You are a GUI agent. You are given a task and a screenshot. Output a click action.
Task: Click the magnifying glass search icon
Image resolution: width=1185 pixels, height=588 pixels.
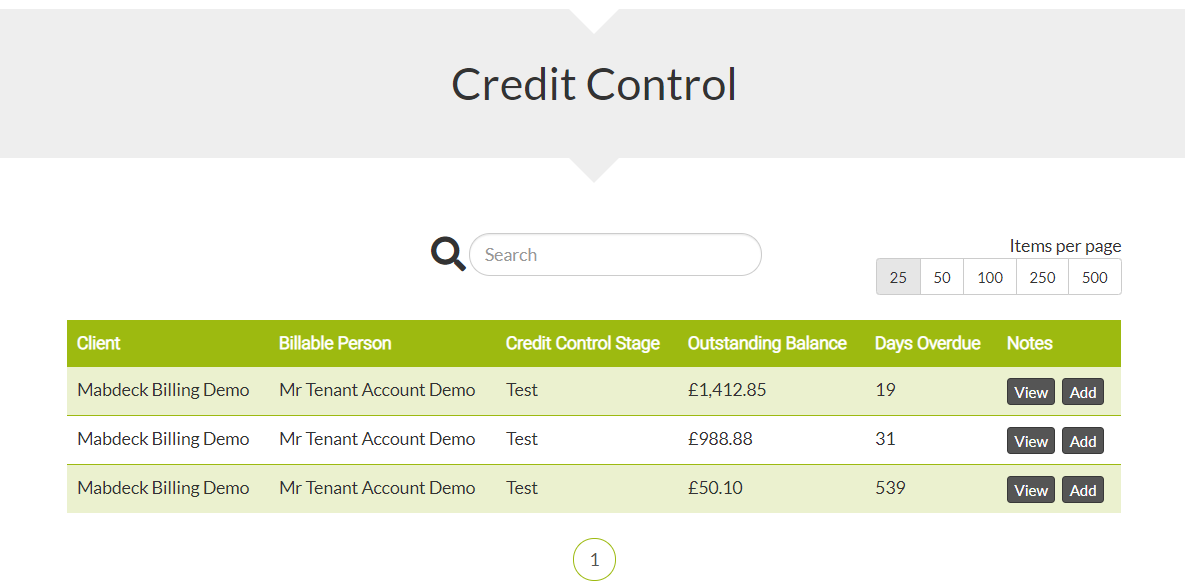tap(448, 254)
